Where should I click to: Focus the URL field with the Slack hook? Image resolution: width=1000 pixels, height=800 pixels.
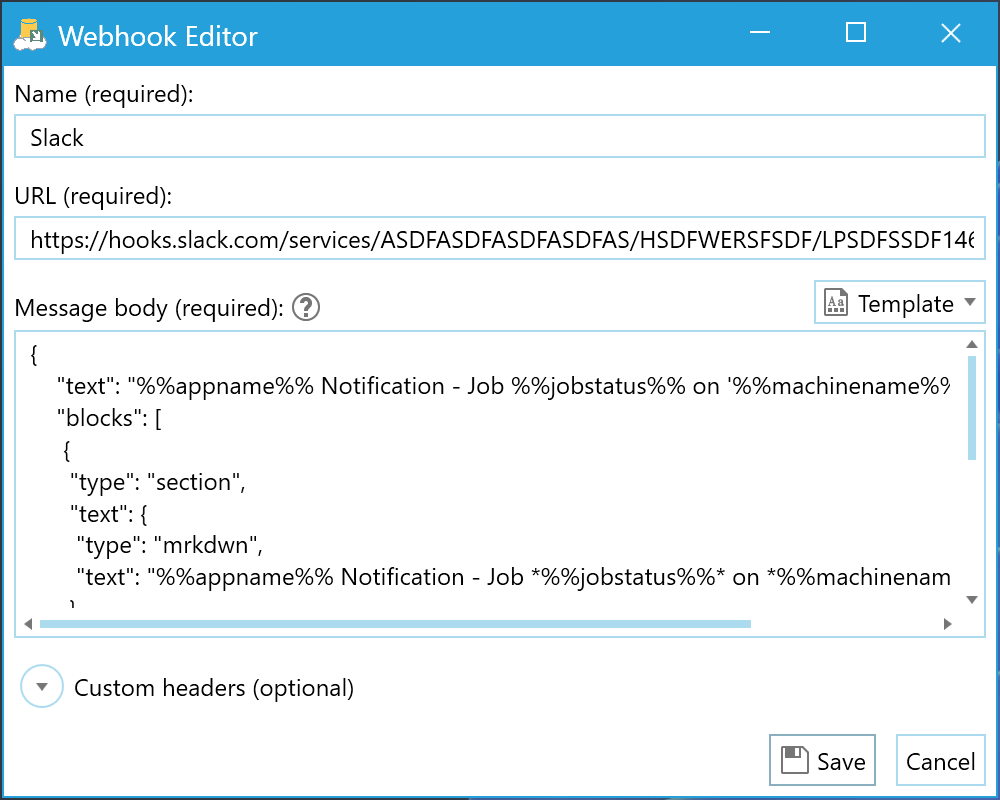(x=500, y=239)
